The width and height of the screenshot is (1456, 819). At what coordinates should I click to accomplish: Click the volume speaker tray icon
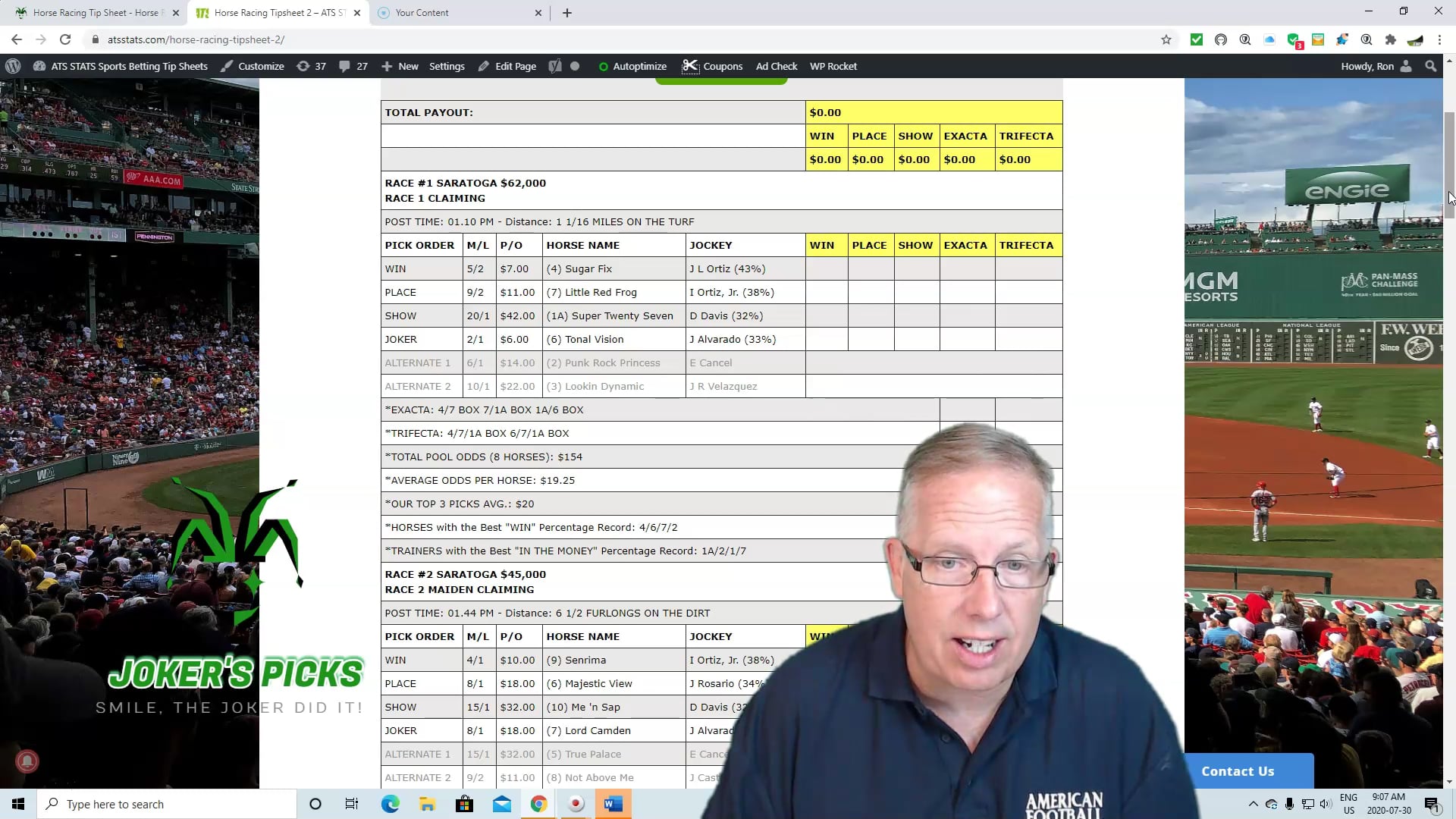(x=1325, y=804)
